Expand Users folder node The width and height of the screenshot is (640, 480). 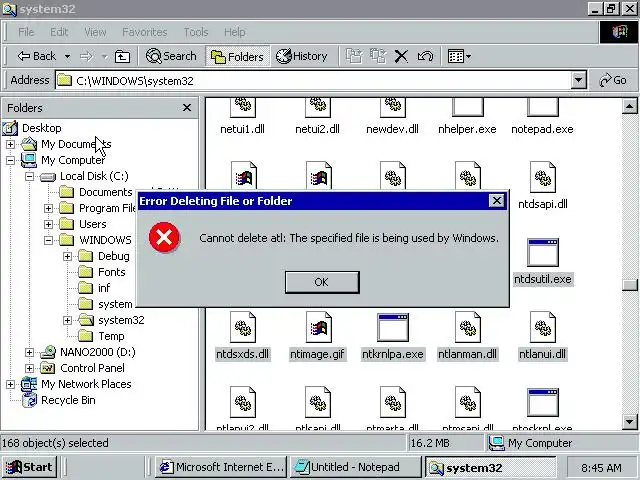point(49,224)
